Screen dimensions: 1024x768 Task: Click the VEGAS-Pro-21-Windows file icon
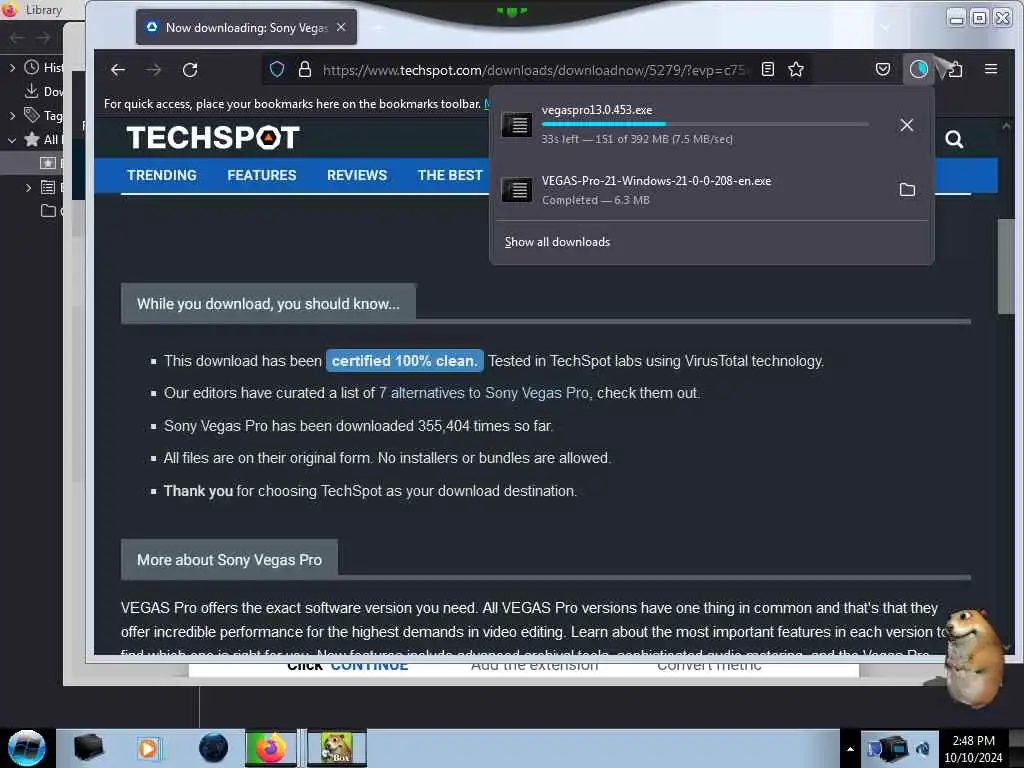[x=517, y=190]
